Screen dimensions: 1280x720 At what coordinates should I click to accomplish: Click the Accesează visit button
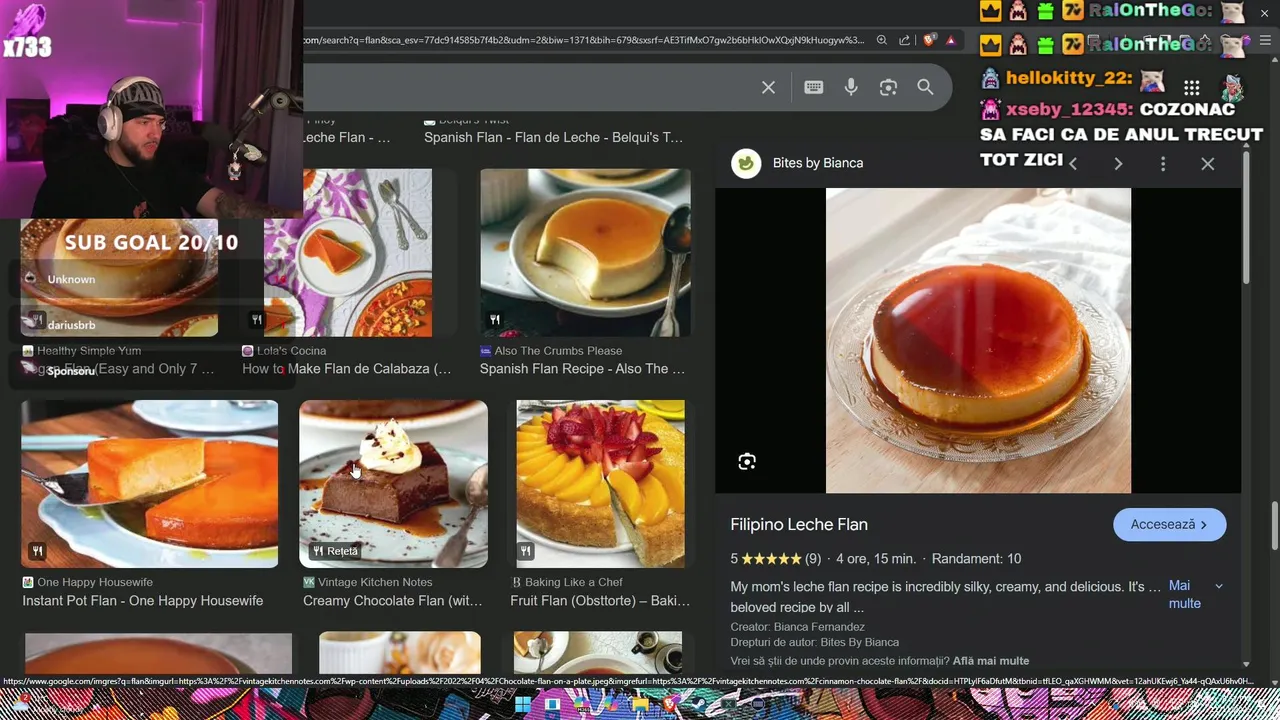[x=1169, y=524]
